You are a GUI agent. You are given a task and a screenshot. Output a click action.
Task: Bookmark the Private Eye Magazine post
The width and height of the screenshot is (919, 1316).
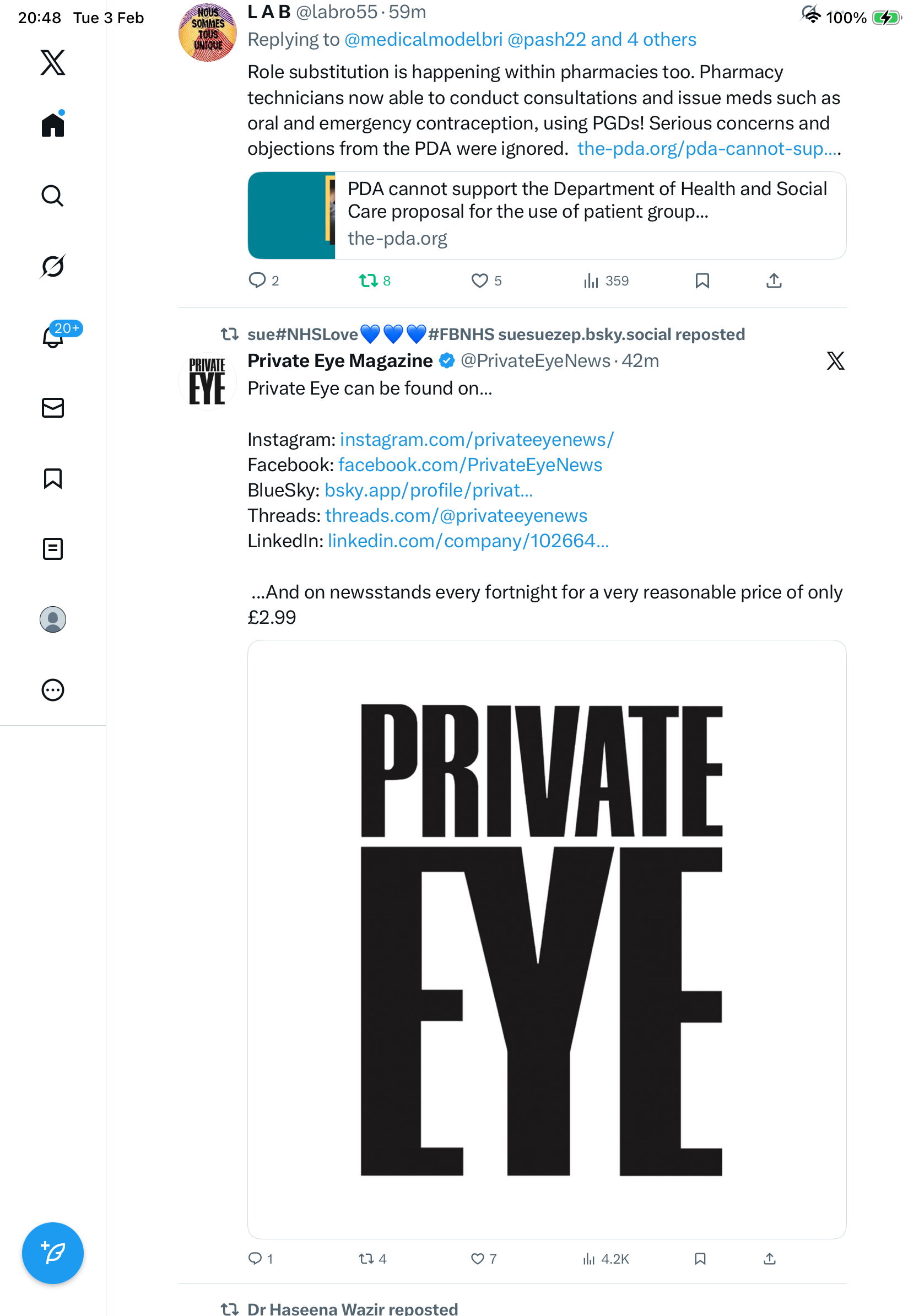700,1258
